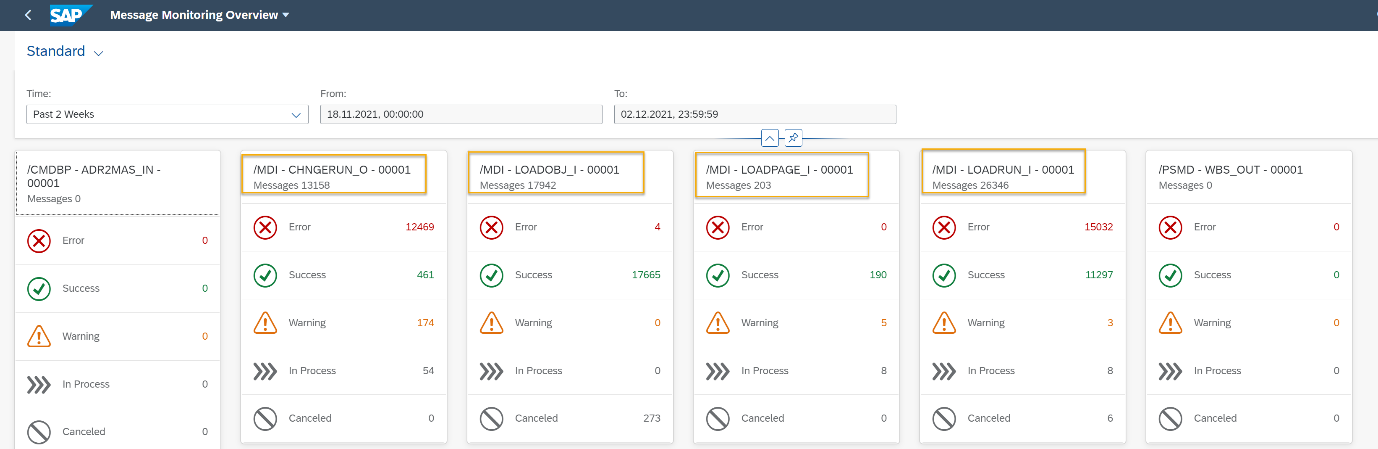Go back using the header back arrow
The height and width of the screenshot is (449, 1378).
coord(27,15)
